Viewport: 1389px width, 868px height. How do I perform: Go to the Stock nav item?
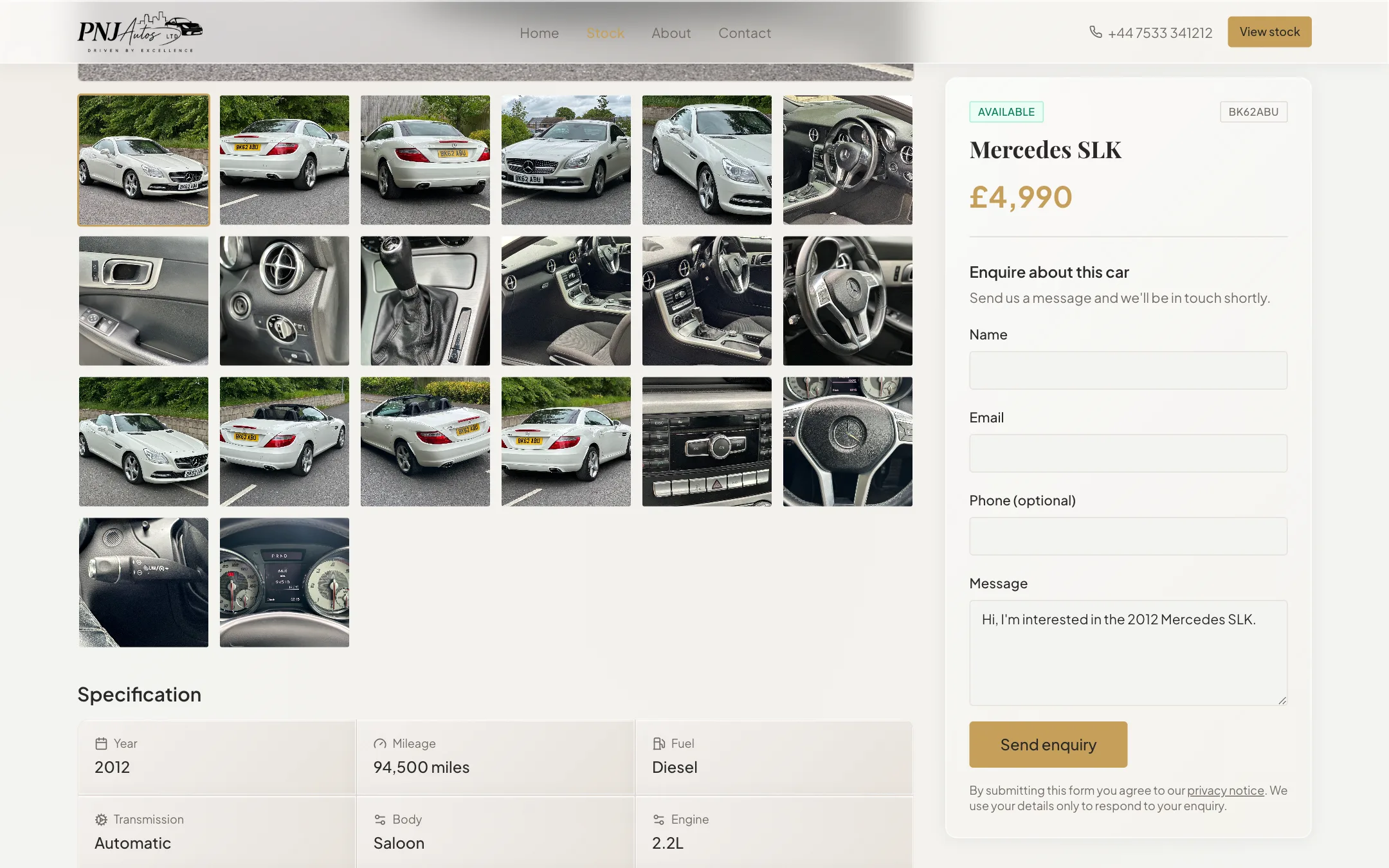(605, 33)
